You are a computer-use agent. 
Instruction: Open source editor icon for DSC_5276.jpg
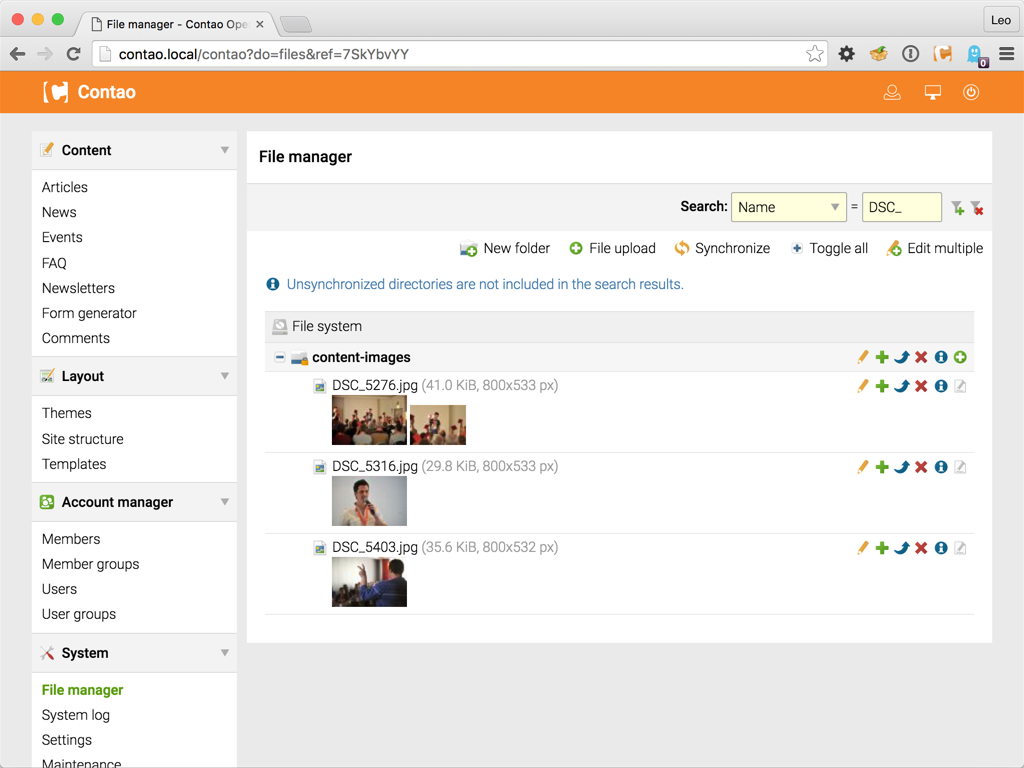[x=960, y=386]
